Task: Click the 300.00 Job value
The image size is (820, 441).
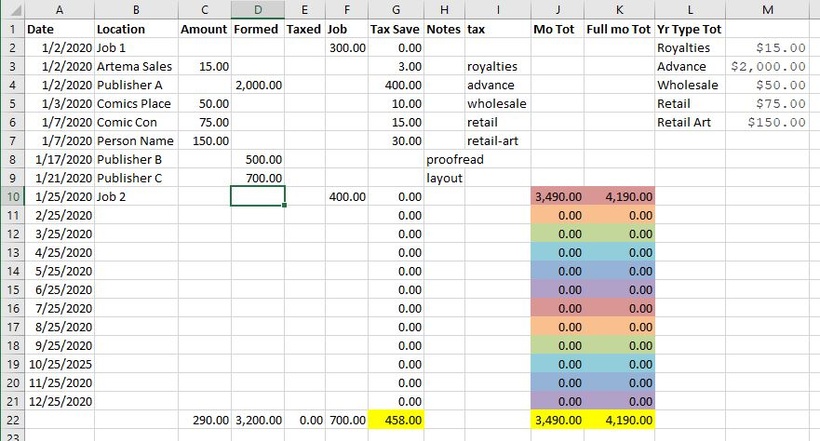Action: (347, 48)
